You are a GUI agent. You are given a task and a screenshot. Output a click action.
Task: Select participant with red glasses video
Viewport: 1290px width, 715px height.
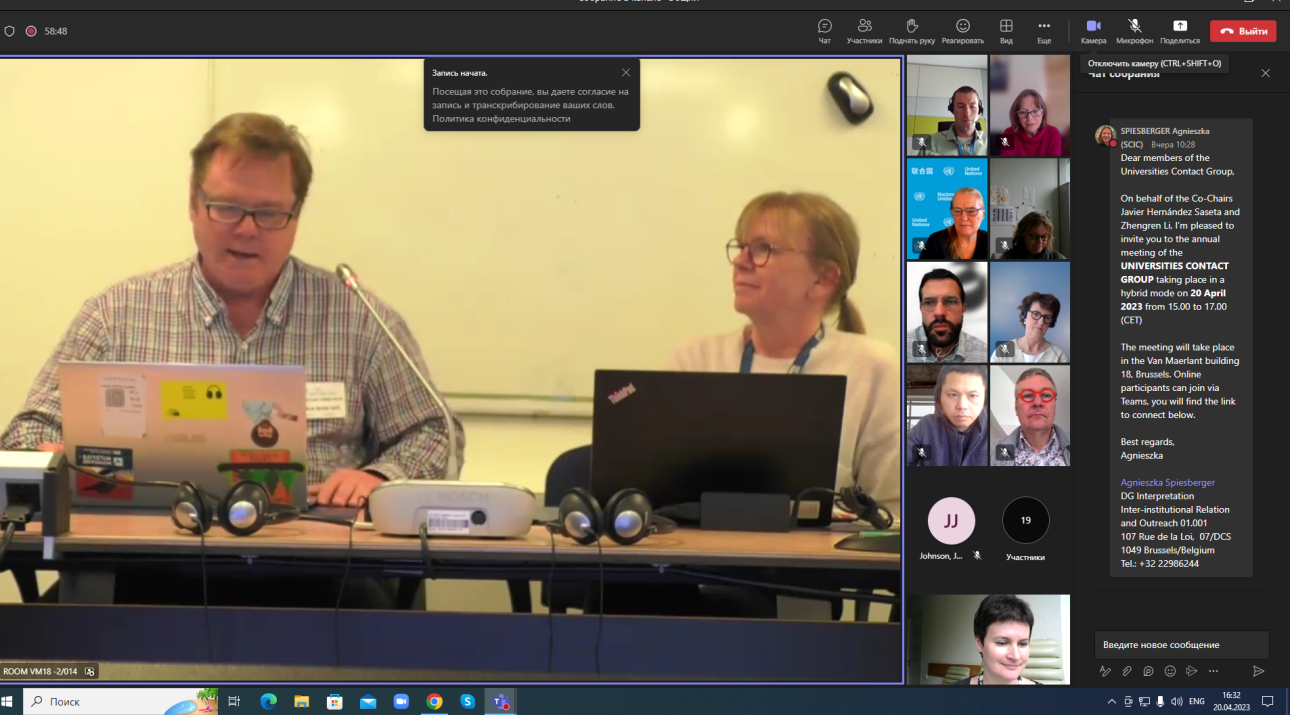1030,416
